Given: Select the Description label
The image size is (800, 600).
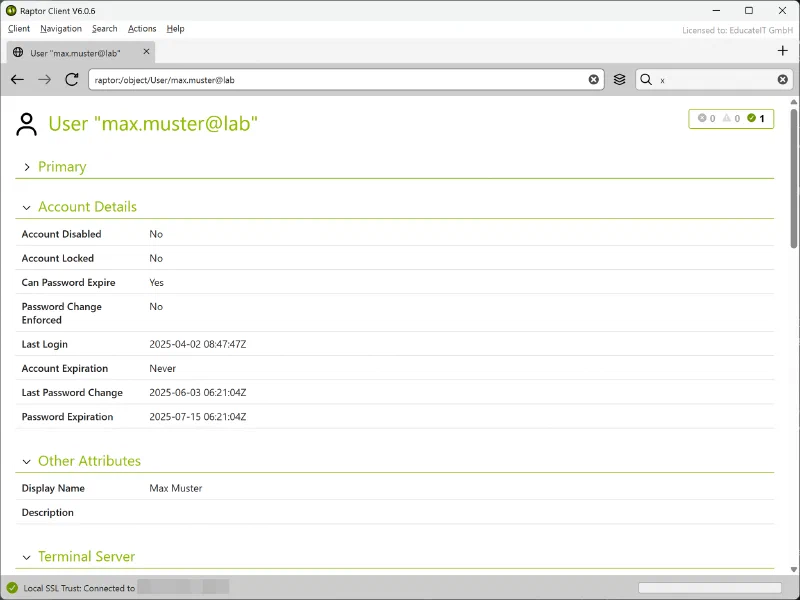Looking at the screenshot, I should [47, 513].
